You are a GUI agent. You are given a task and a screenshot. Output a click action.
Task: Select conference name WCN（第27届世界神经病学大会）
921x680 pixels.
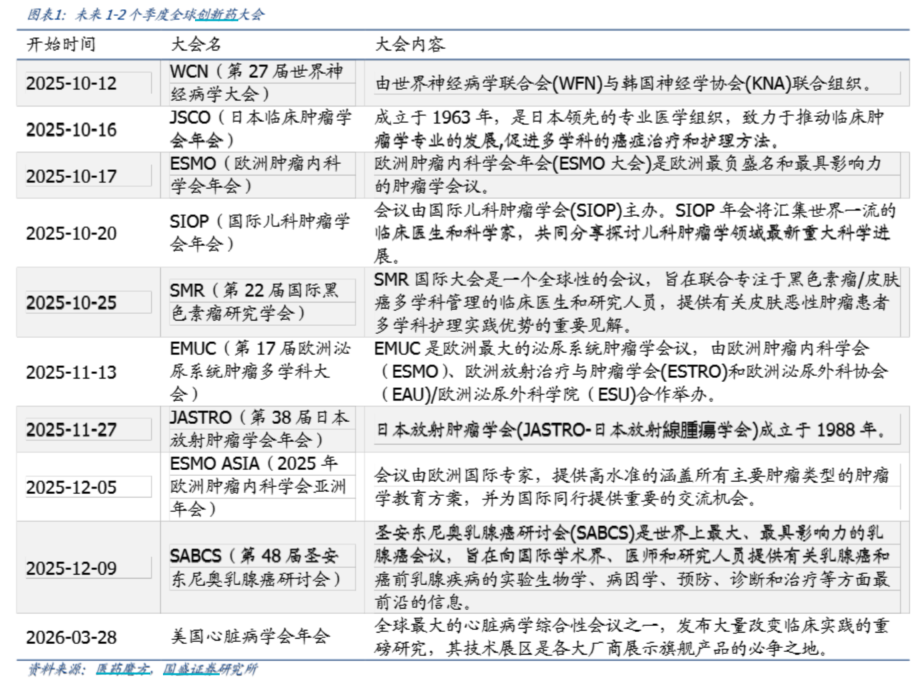click(x=257, y=83)
